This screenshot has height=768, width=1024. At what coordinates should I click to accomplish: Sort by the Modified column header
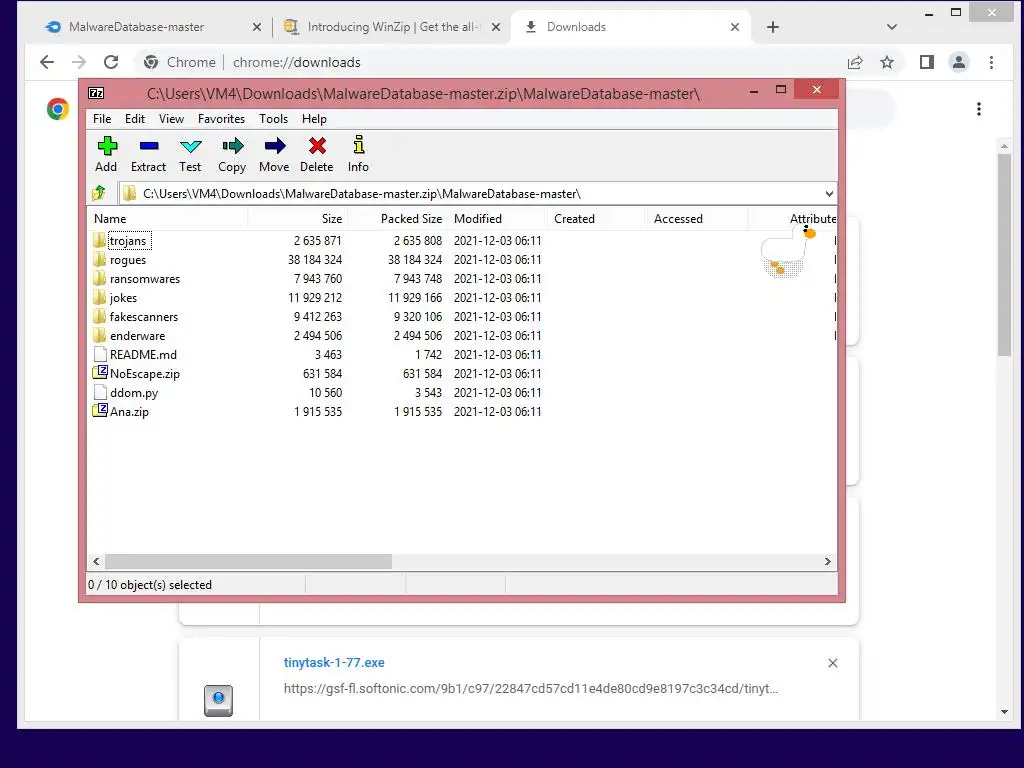(497, 219)
